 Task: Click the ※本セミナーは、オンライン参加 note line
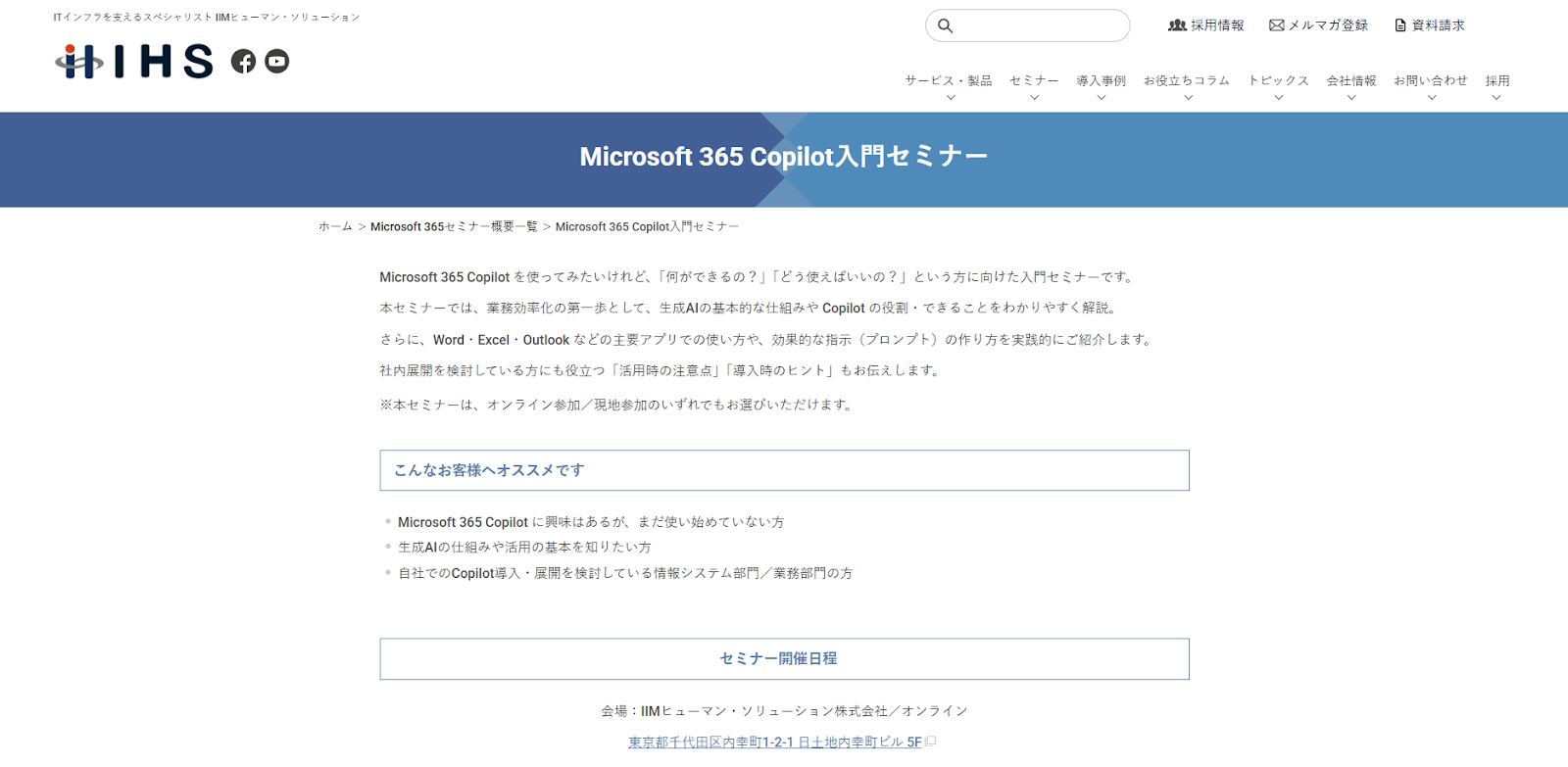point(617,405)
